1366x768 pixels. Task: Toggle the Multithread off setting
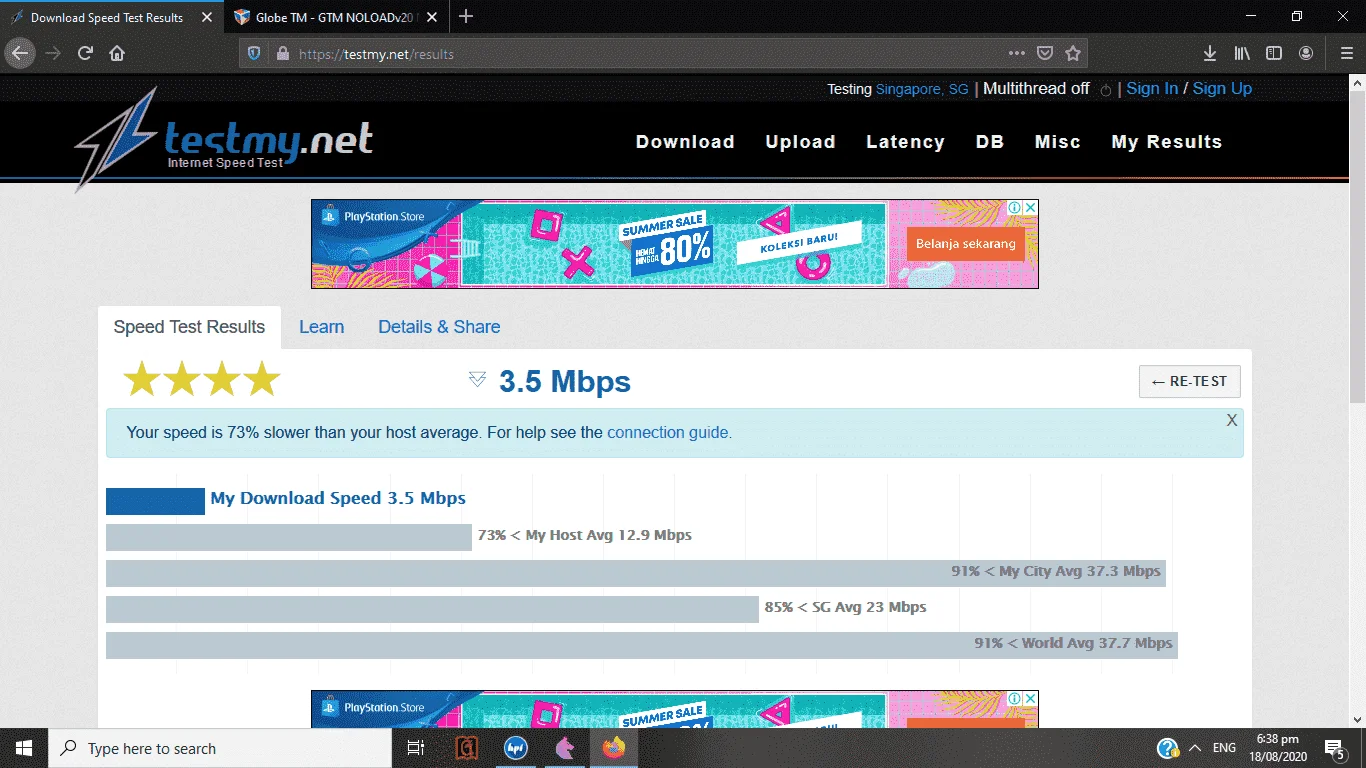(1036, 88)
